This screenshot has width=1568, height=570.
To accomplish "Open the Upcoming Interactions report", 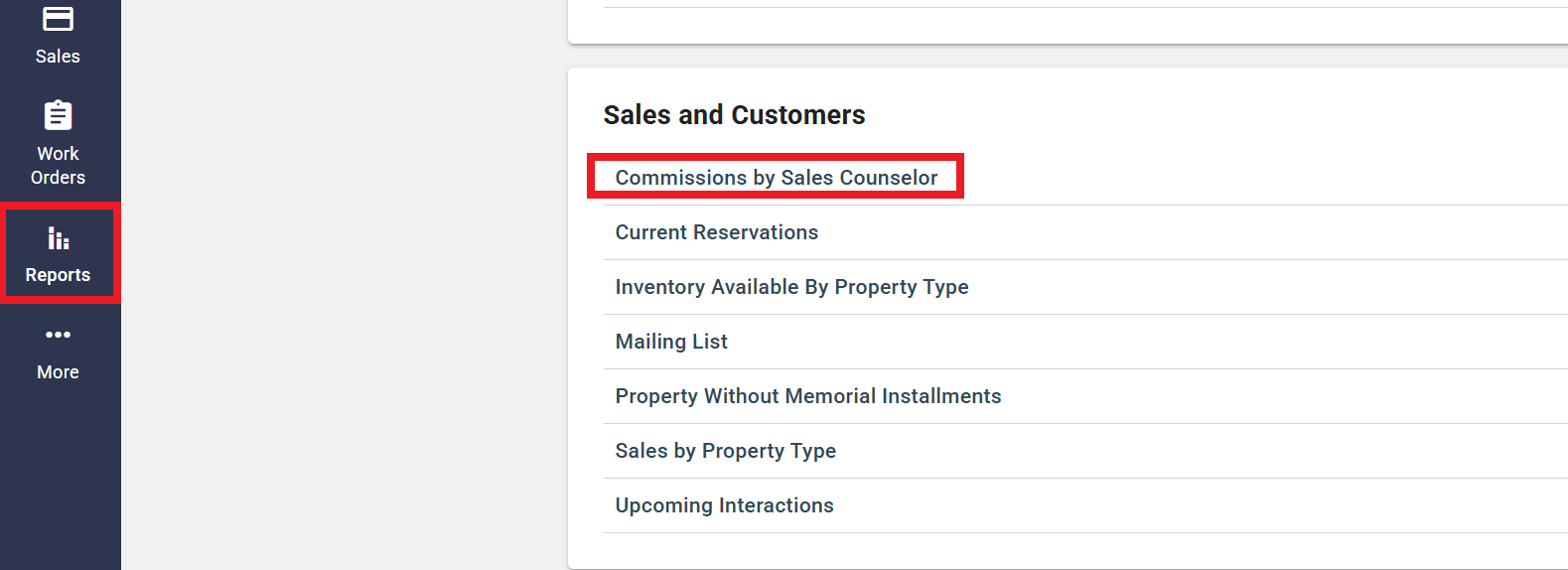I will pyautogui.click(x=724, y=505).
